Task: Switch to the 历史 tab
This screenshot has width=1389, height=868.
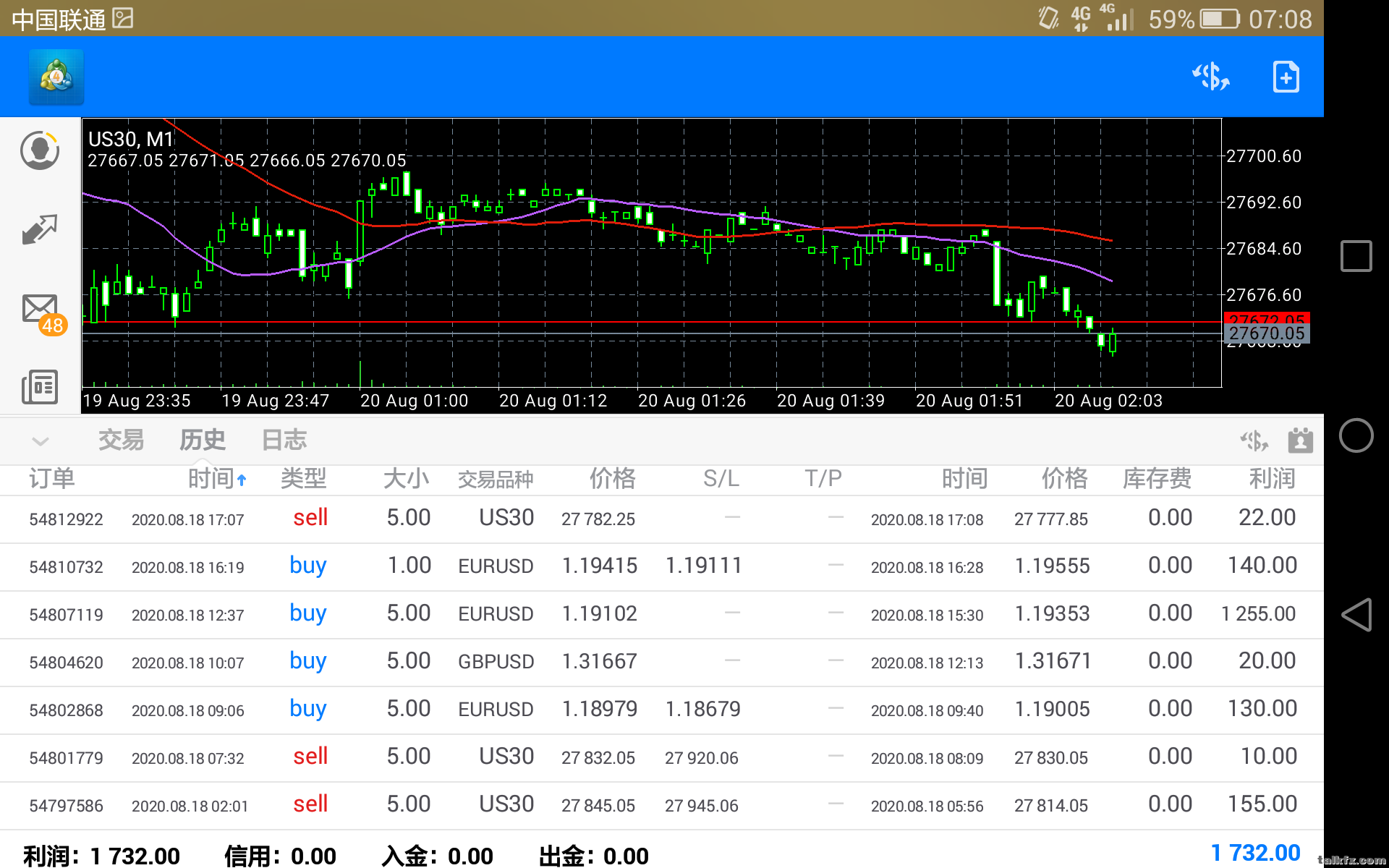Action: [203, 440]
